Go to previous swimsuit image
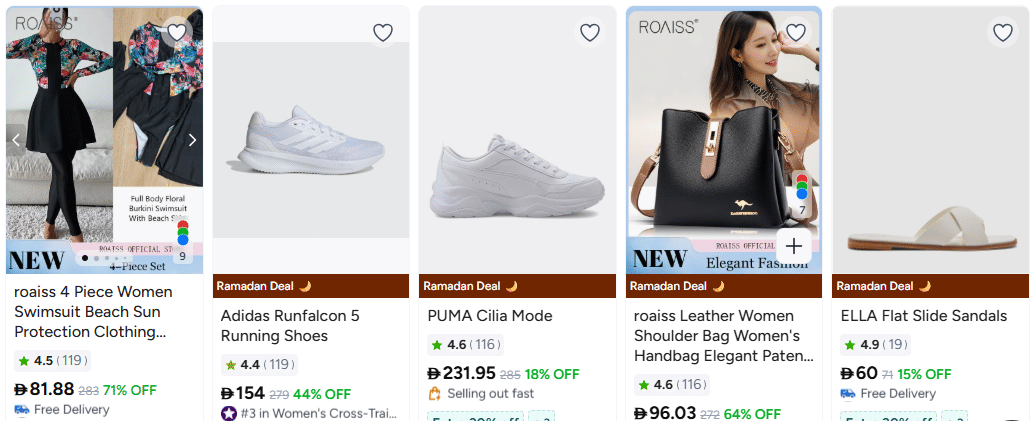Screen dimensions: 1033x421 [x=16, y=140]
